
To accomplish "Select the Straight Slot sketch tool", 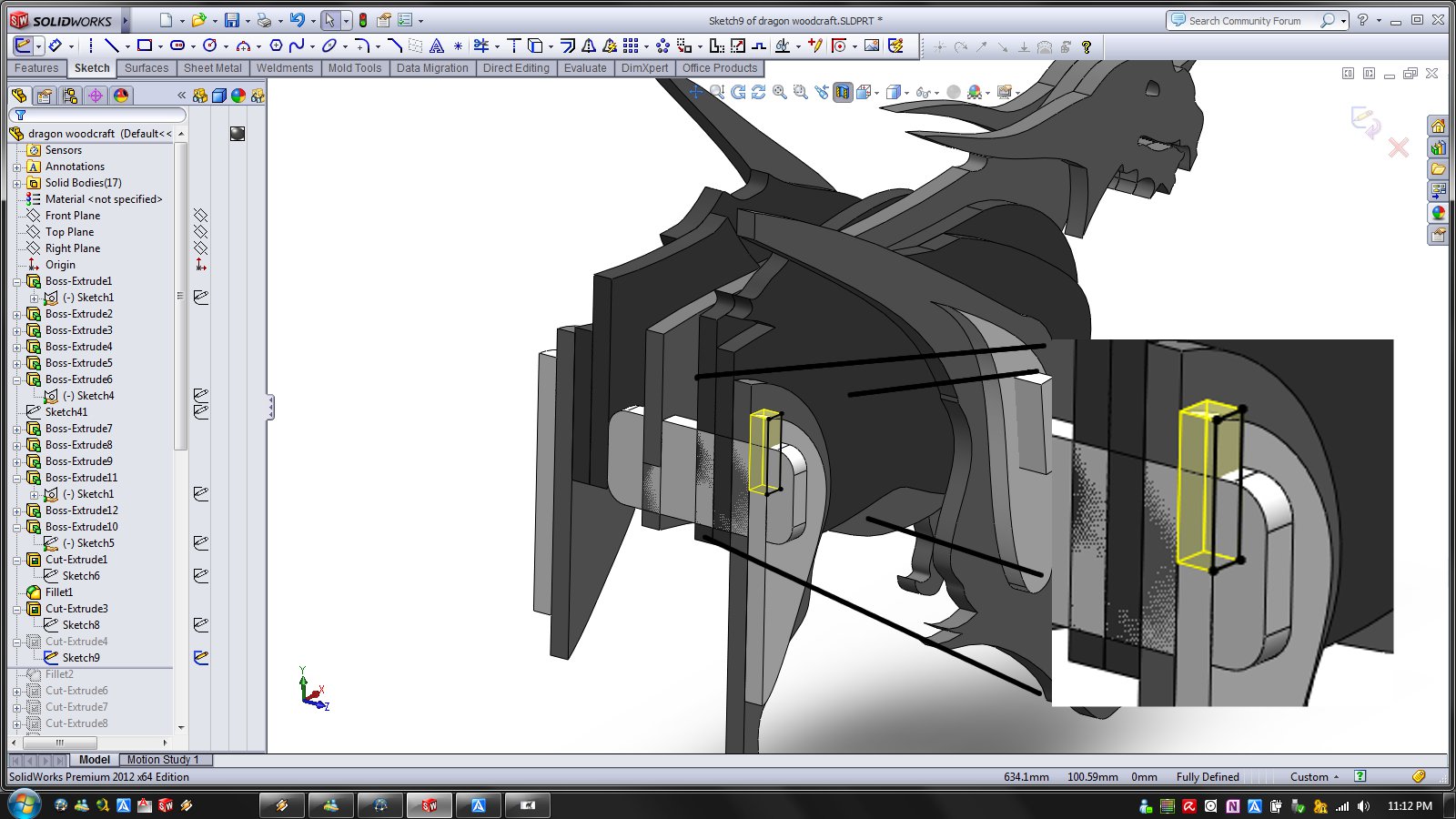I will point(177,45).
